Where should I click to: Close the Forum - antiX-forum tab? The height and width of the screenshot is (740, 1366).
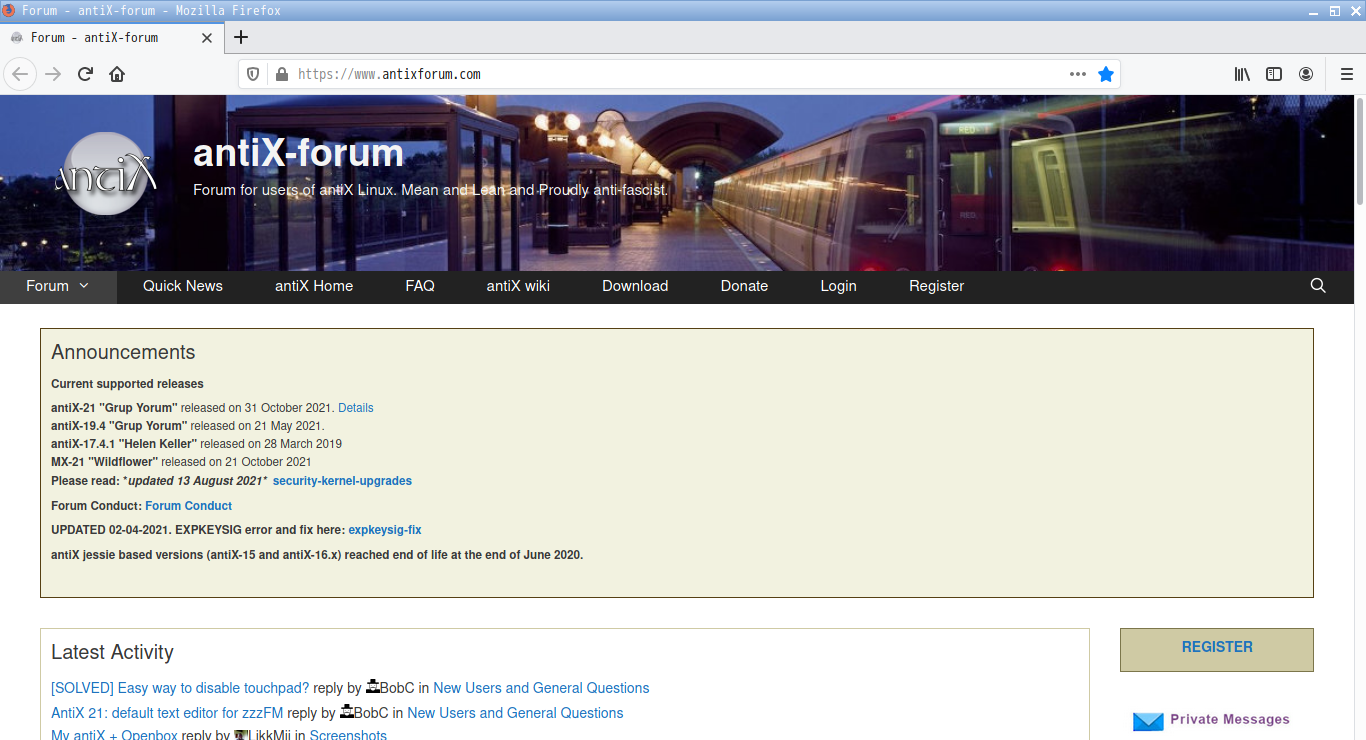[x=207, y=38]
